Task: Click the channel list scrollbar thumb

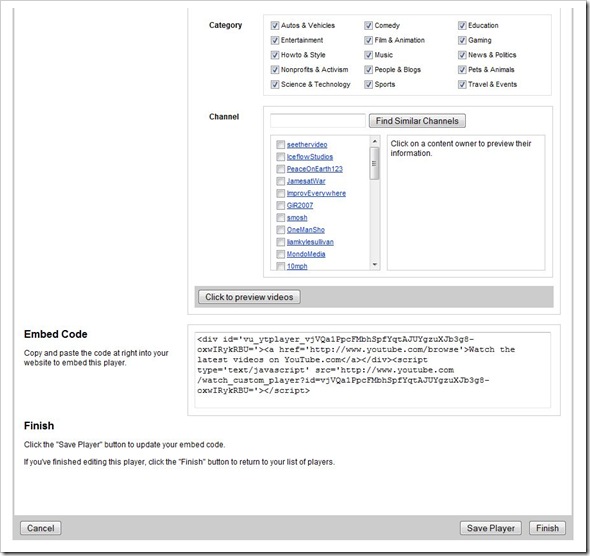Action: click(374, 164)
